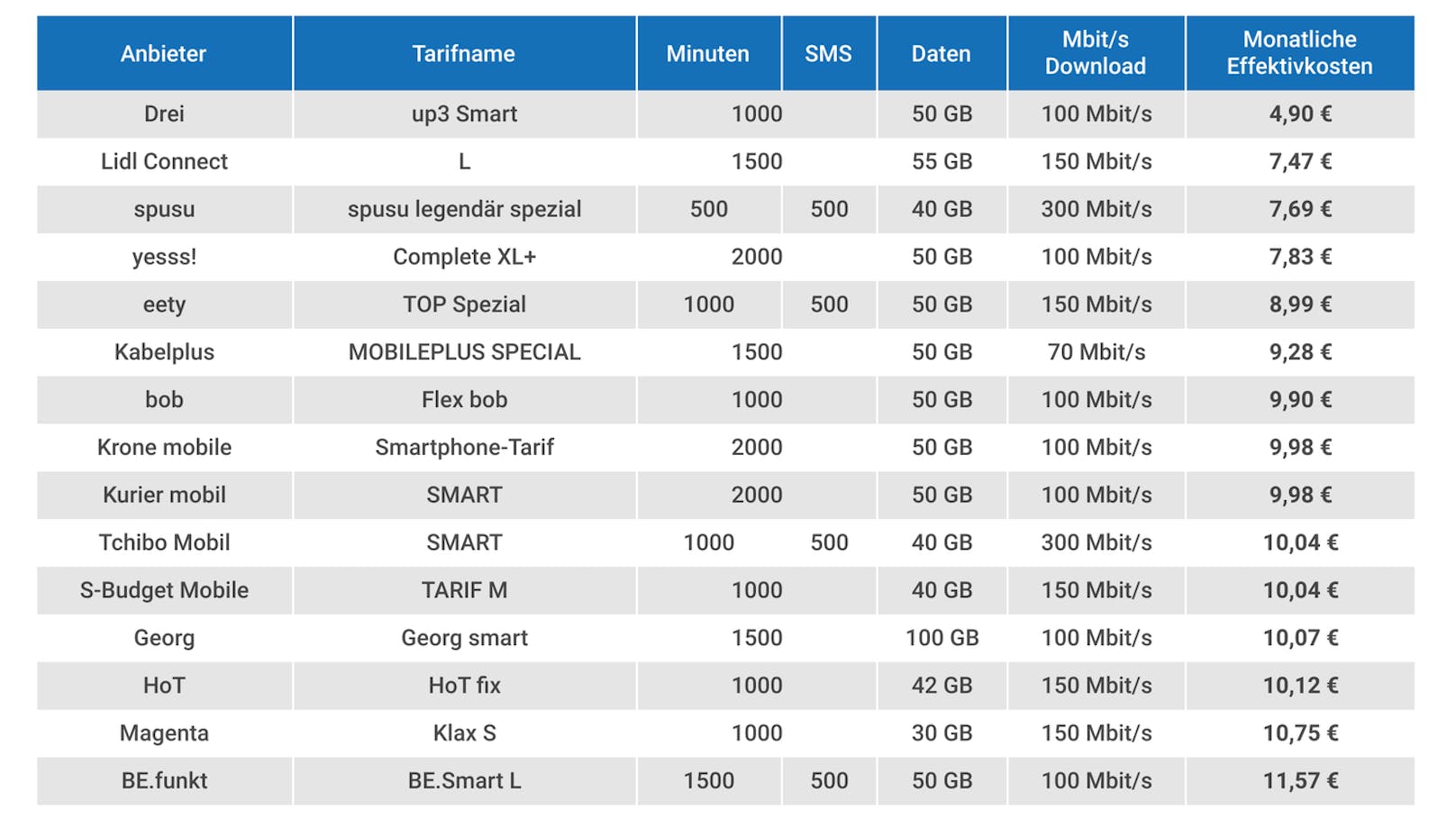
Task: Click the 7,47 € price cell
Action: [x=1300, y=162]
